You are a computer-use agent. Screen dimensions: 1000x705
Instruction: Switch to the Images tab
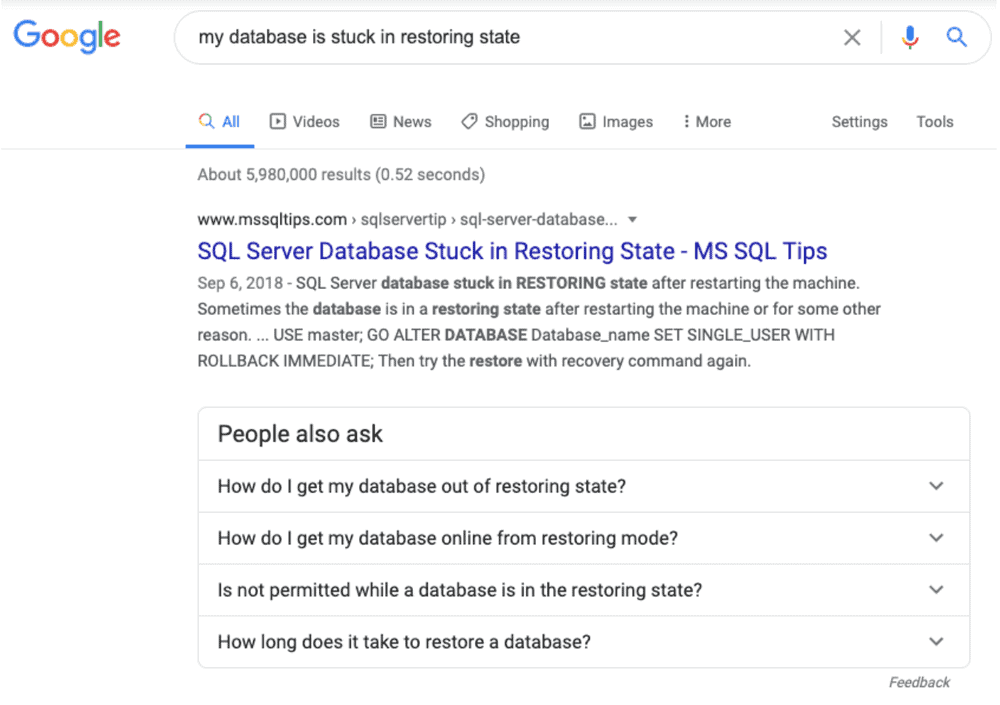(616, 122)
